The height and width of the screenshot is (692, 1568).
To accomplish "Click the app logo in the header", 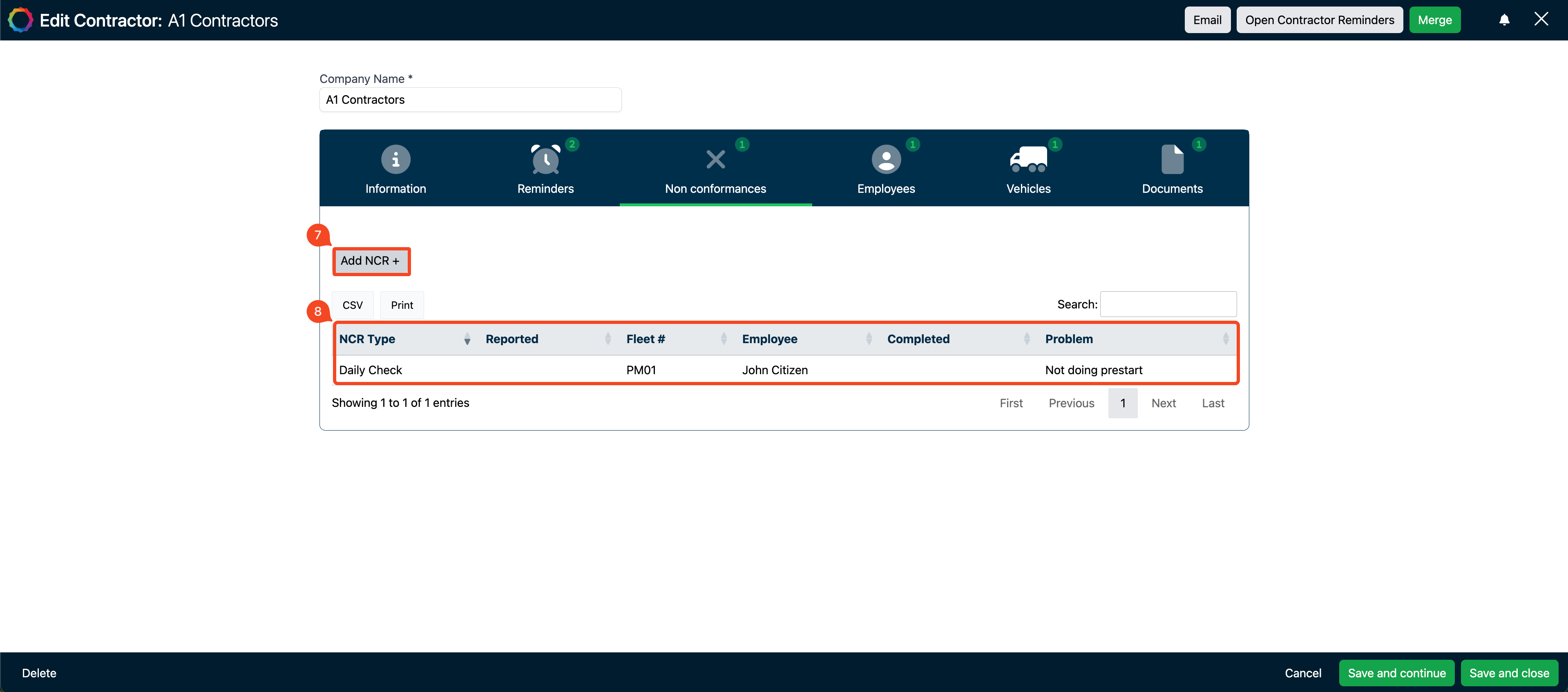I will (20, 20).
